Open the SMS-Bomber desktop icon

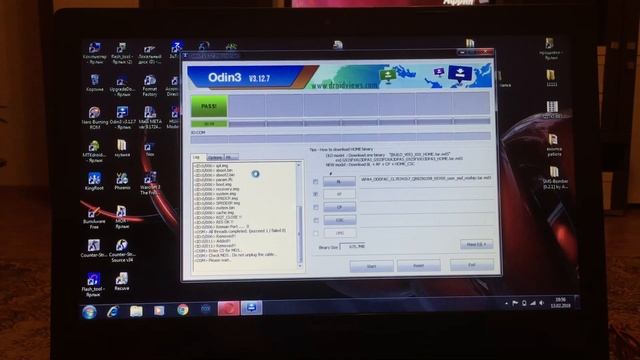coord(554,178)
